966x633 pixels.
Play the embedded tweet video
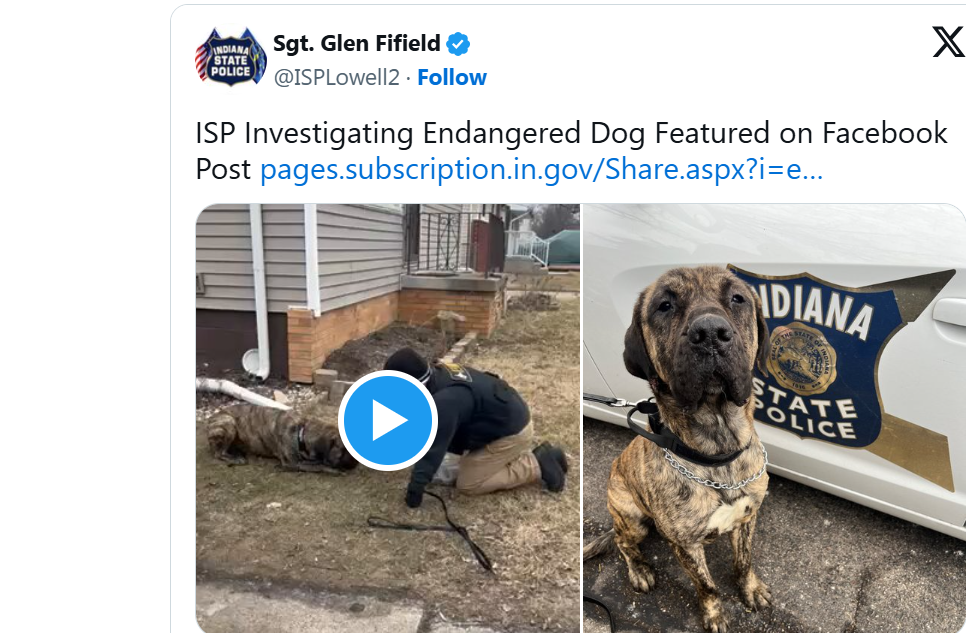click(388, 420)
